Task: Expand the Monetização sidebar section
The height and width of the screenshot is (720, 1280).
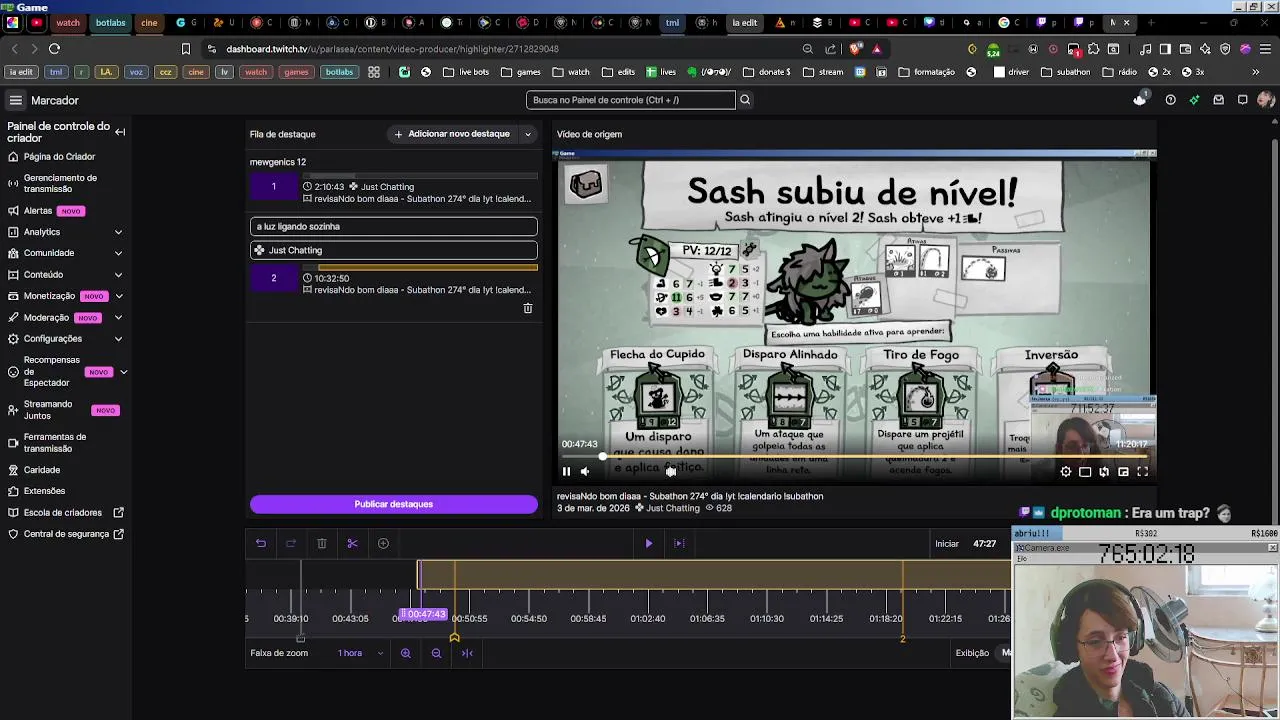Action: (118, 296)
